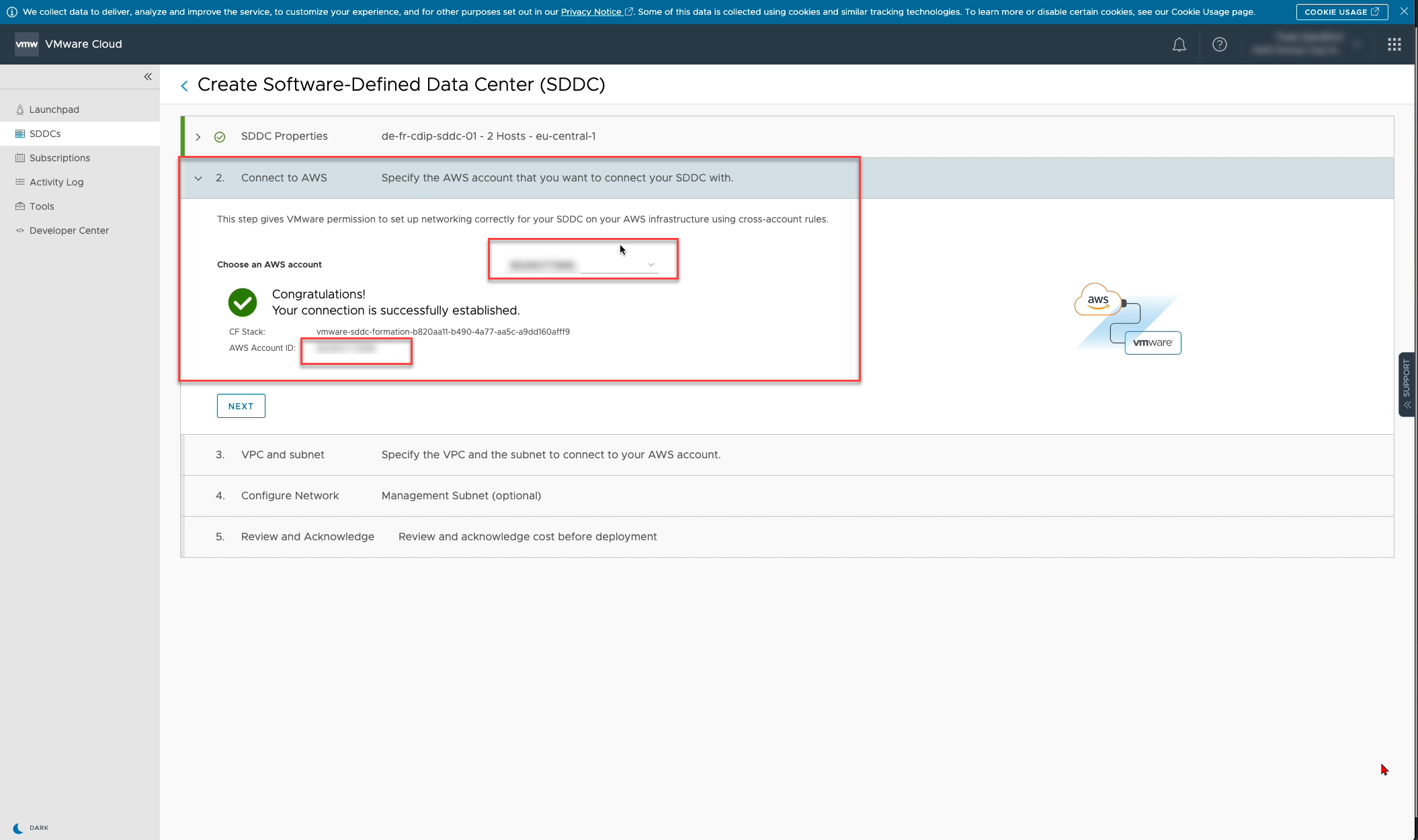This screenshot has height=840, width=1418.
Task: Open Subscriptions in the sidebar
Action: coord(80,158)
